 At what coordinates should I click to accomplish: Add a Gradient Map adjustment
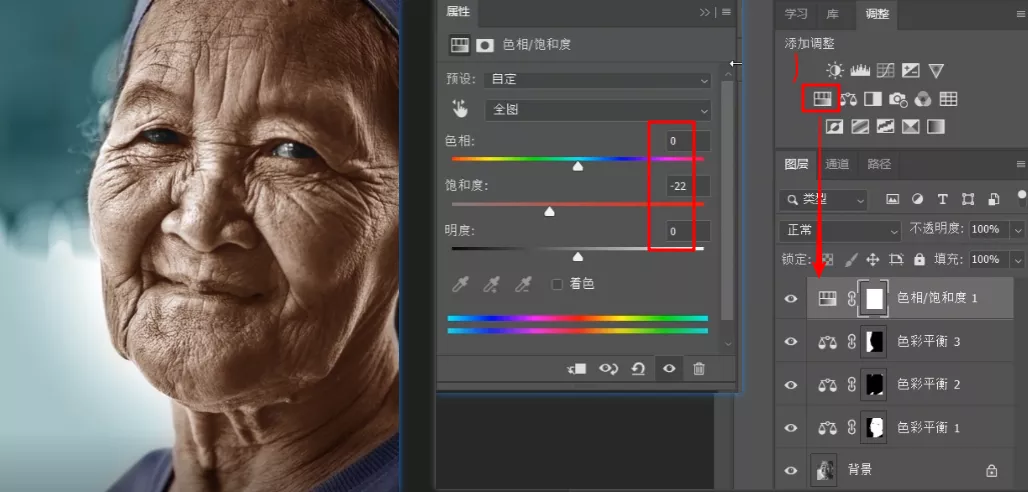pos(936,126)
